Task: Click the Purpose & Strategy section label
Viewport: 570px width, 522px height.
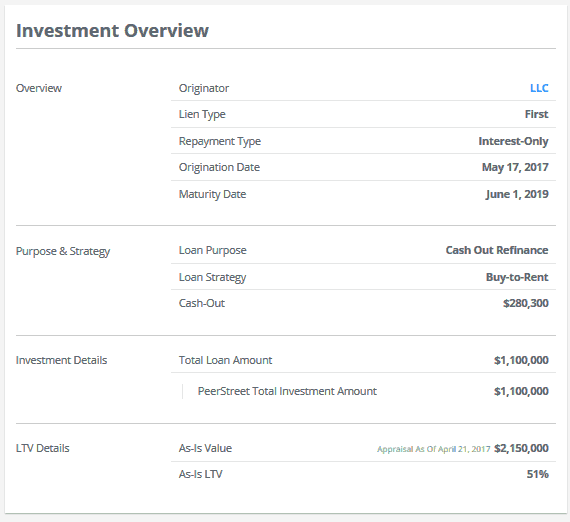Action: pos(63,252)
